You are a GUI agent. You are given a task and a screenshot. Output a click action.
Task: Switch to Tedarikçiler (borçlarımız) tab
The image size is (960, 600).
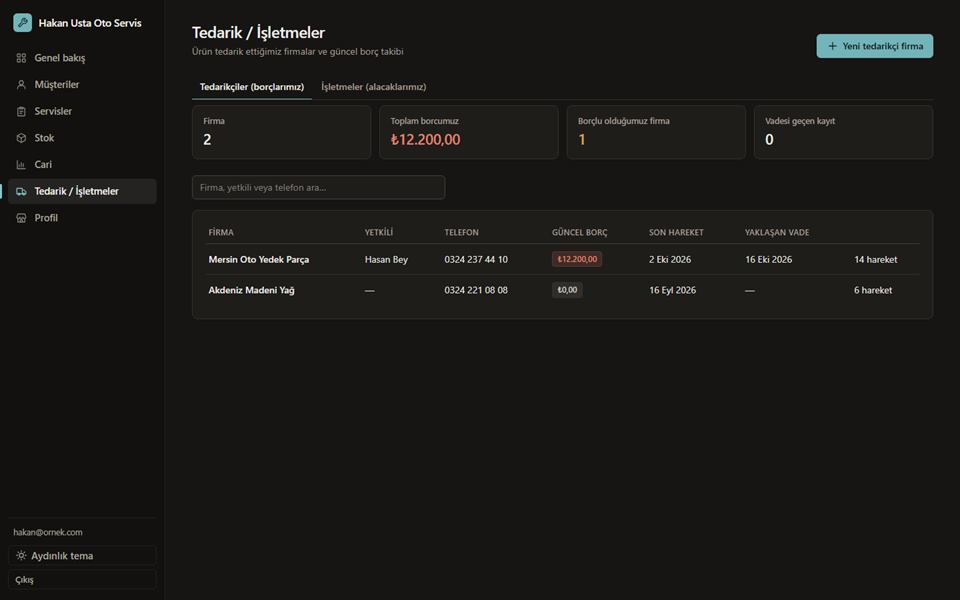tap(252, 87)
